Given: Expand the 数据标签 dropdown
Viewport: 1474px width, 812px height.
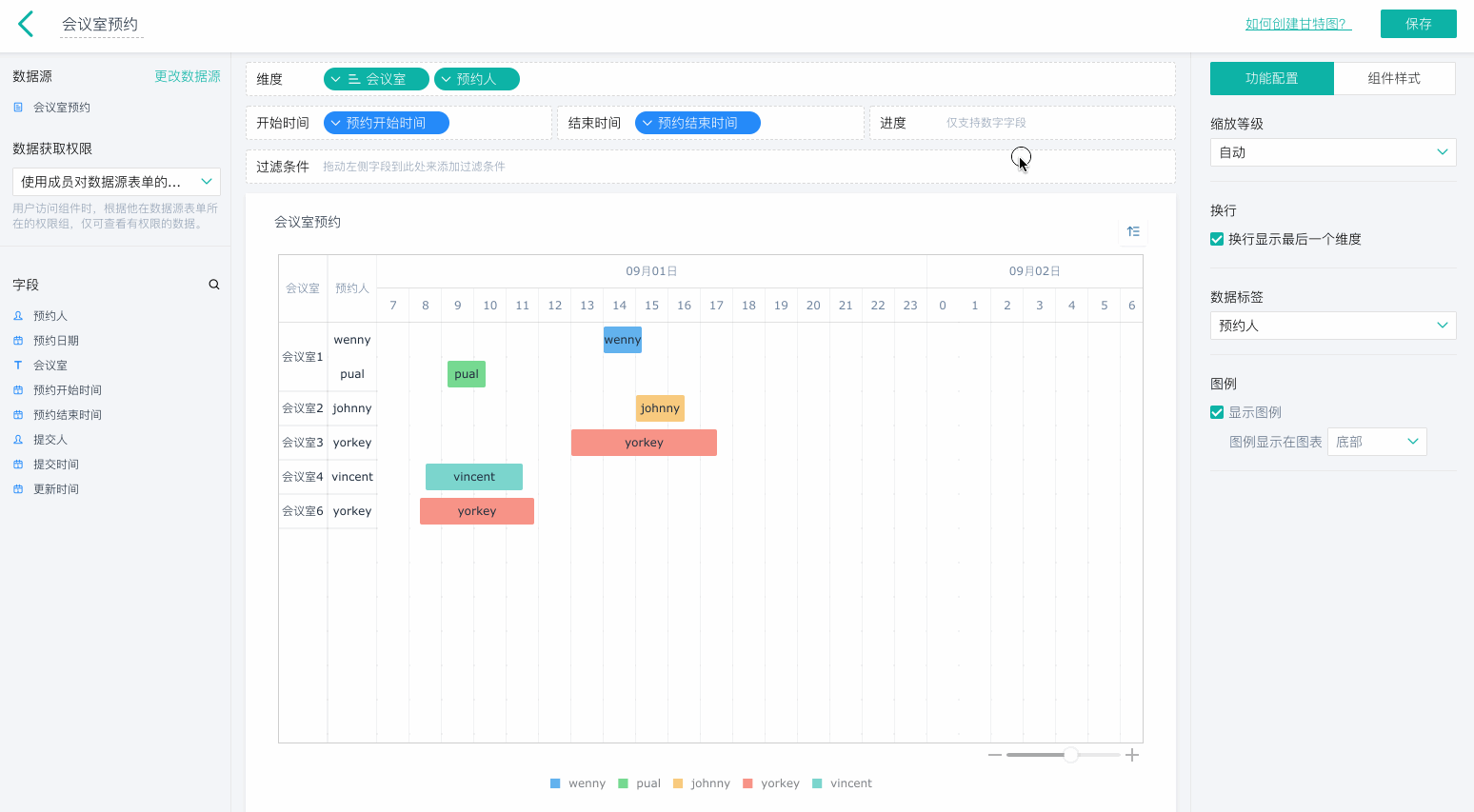Looking at the screenshot, I should click(1332, 326).
